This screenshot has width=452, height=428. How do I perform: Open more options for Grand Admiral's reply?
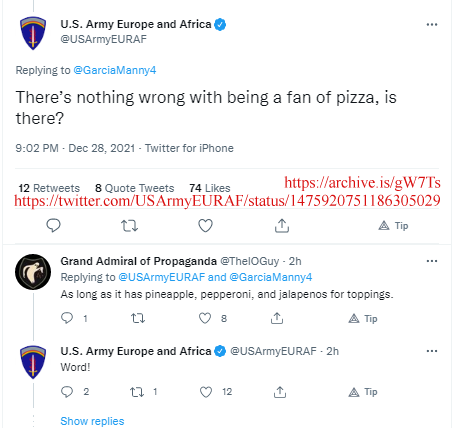[x=432, y=261]
